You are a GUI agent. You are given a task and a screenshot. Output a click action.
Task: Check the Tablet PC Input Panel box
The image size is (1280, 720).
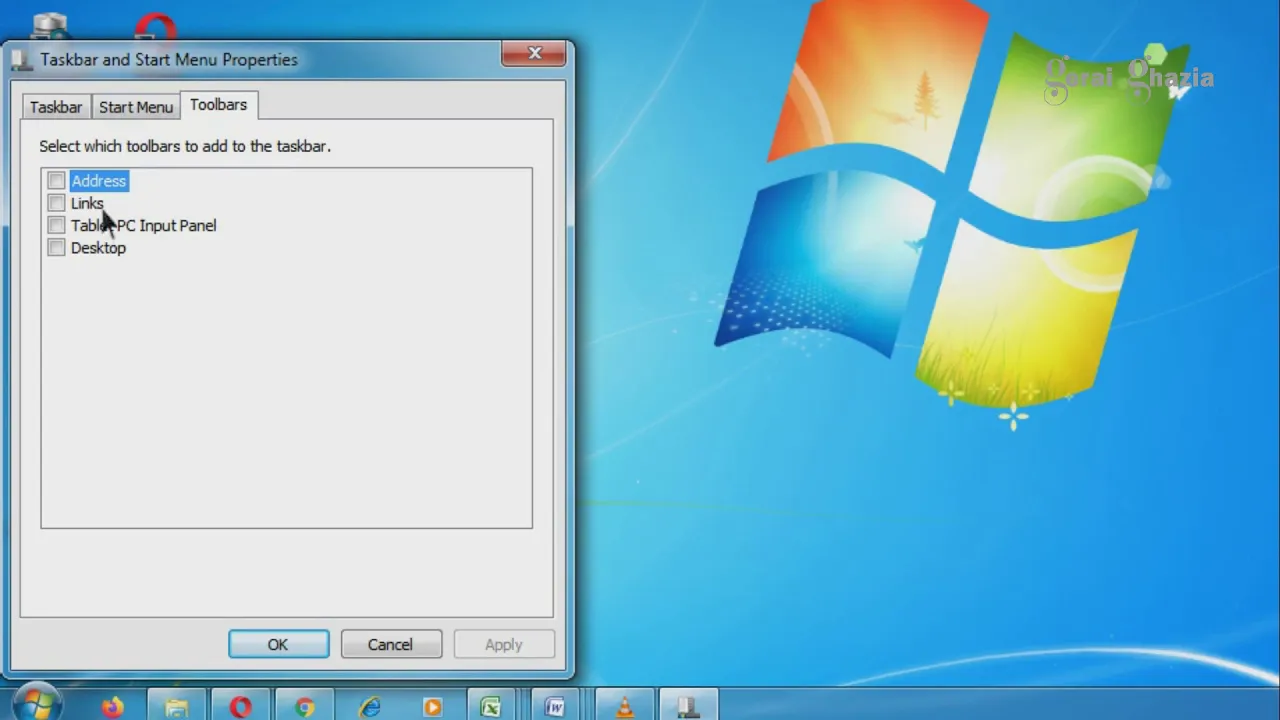(x=56, y=225)
